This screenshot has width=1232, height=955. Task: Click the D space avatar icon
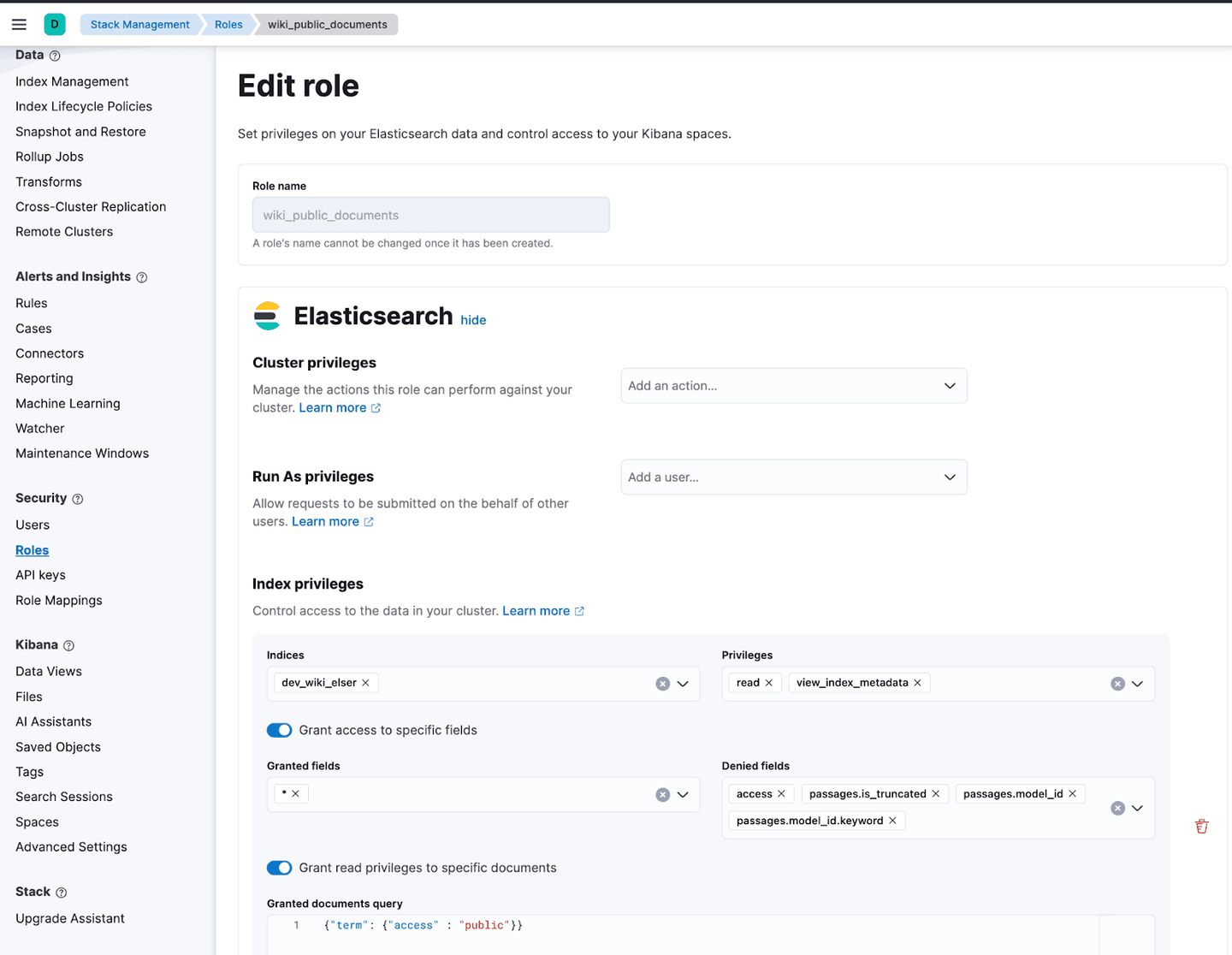click(x=55, y=25)
